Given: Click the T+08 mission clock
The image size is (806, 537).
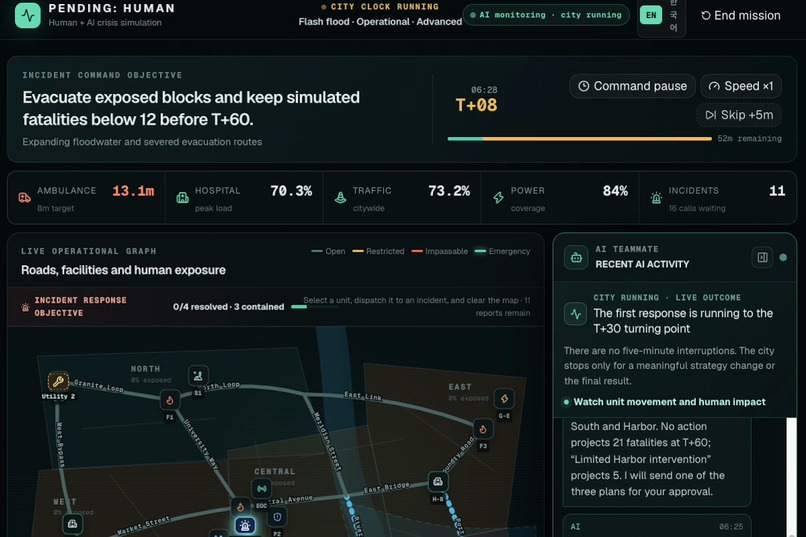Looking at the screenshot, I should pos(477,105).
